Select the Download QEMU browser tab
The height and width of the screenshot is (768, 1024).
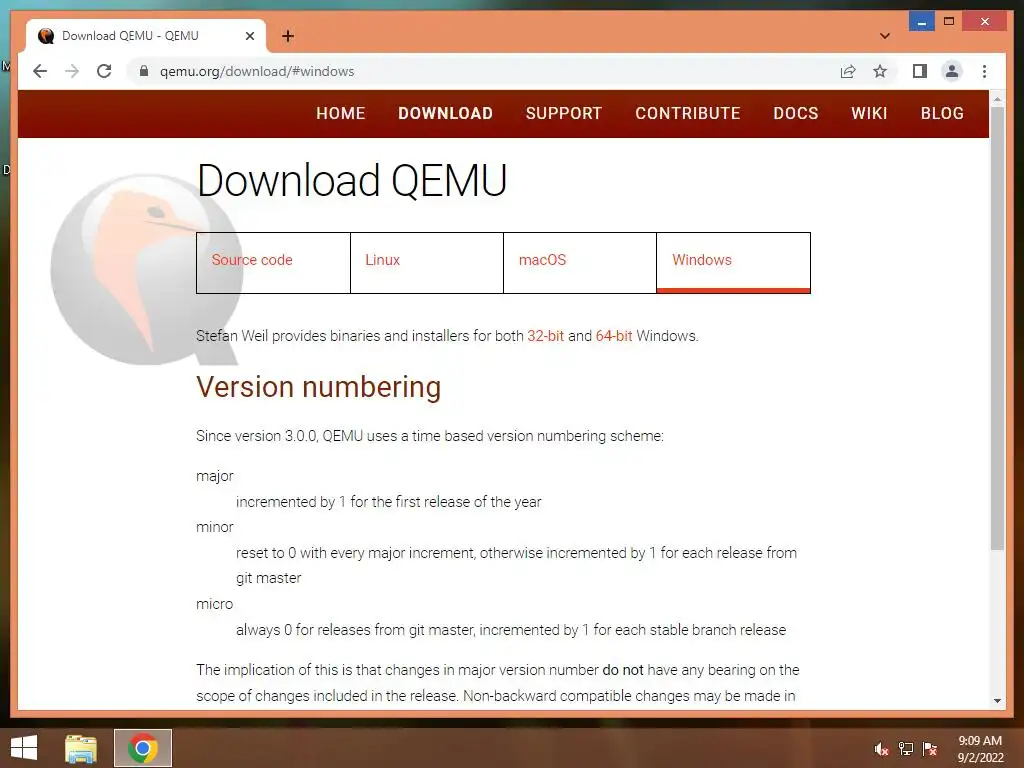[146, 36]
